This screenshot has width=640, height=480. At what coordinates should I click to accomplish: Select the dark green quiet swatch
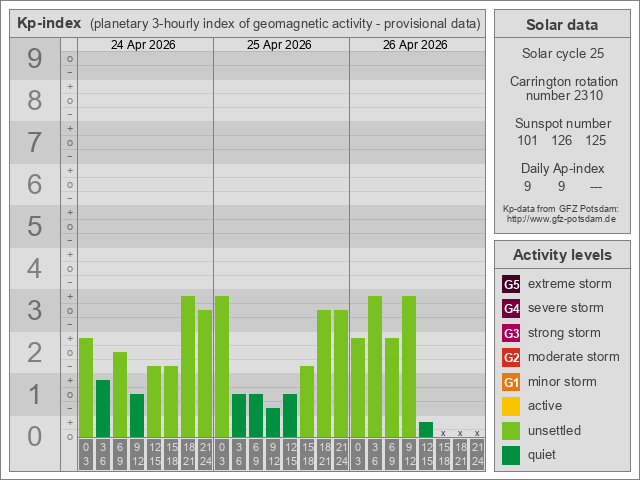click(x=511, y=455)
